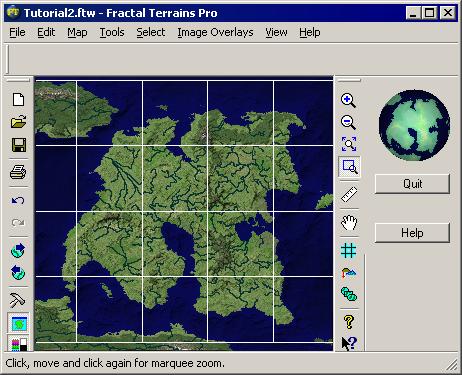462x375 pixels.
Task: Save the world with floppy icon
Action: 19,145
